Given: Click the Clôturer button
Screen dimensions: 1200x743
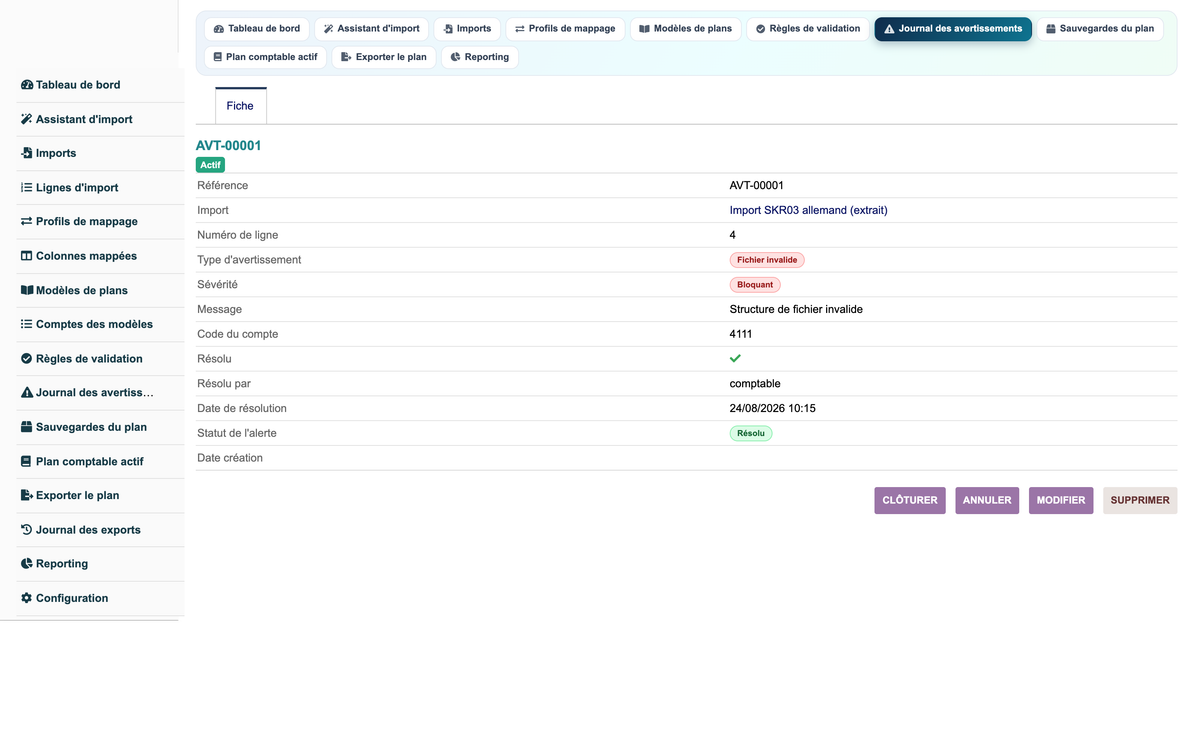Looking at the screenshot, I should 910,500.
